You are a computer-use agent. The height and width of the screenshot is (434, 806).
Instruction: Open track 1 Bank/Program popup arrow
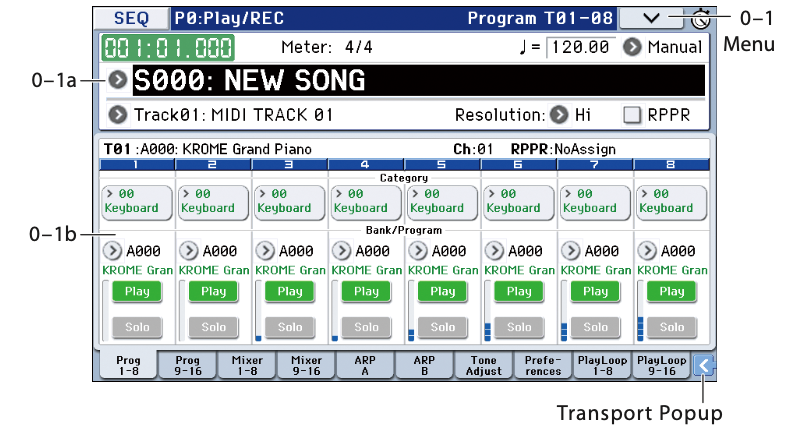pyautogui.click(x=112, y=251)
